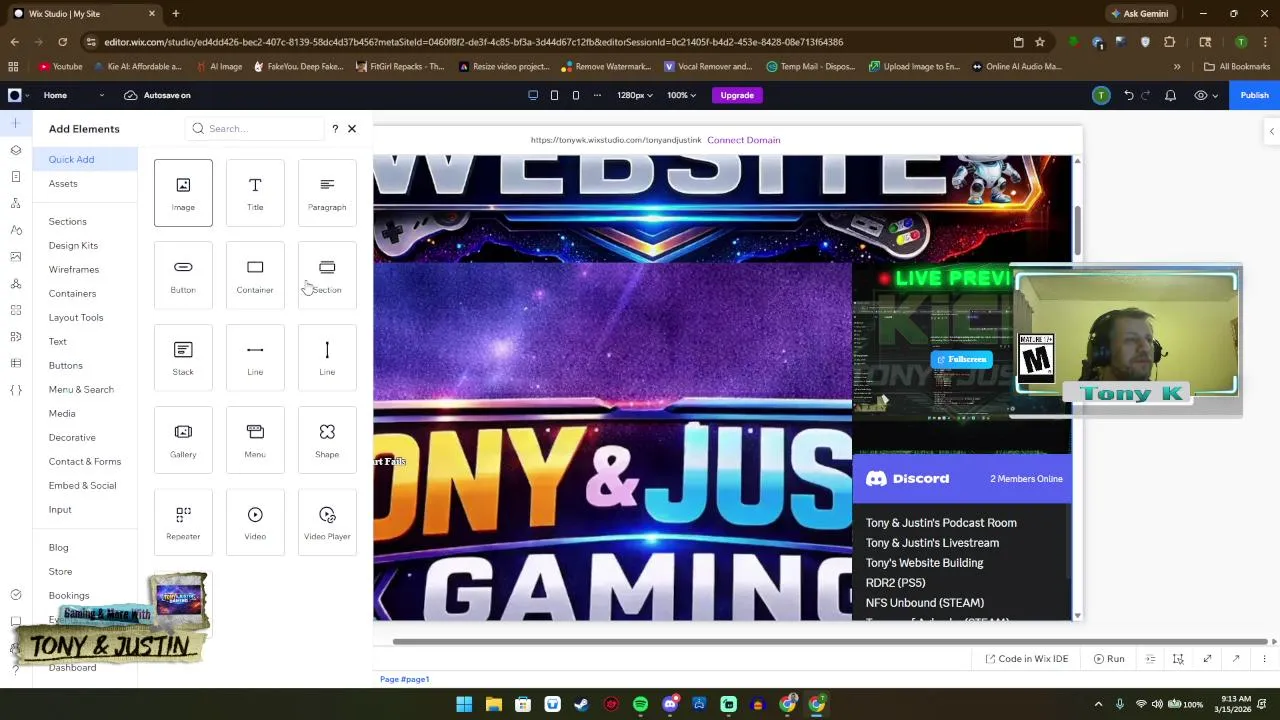Add a Stack element
This screenshot has height=720, width=1280.
pyautogui.click(x=183, y=357)
